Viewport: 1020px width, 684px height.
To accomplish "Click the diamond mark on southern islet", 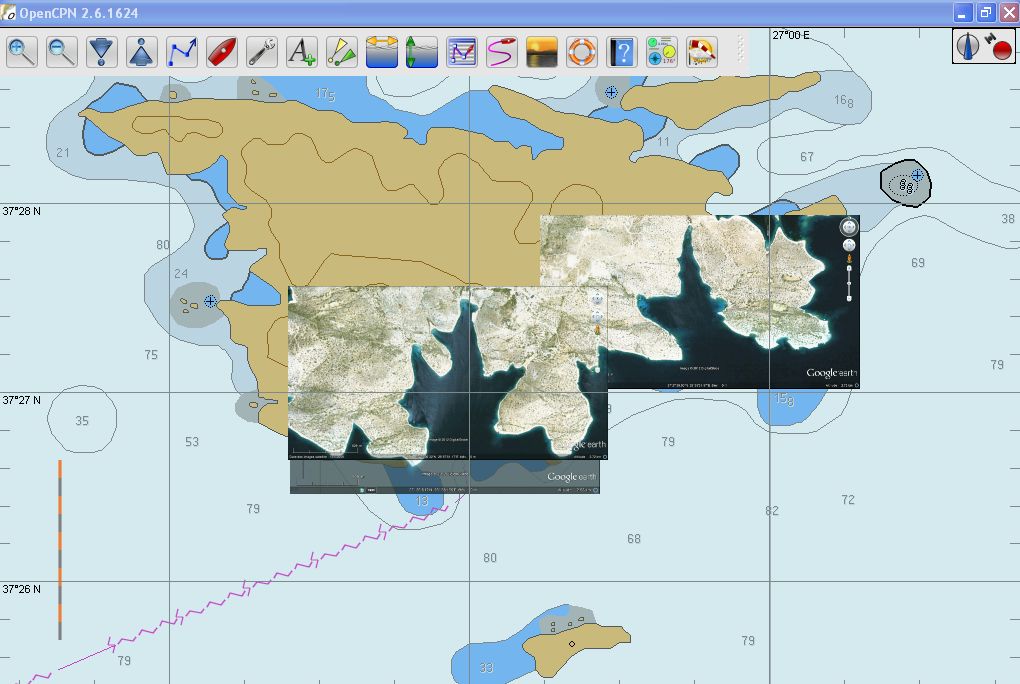I will (x=572, y=644).
